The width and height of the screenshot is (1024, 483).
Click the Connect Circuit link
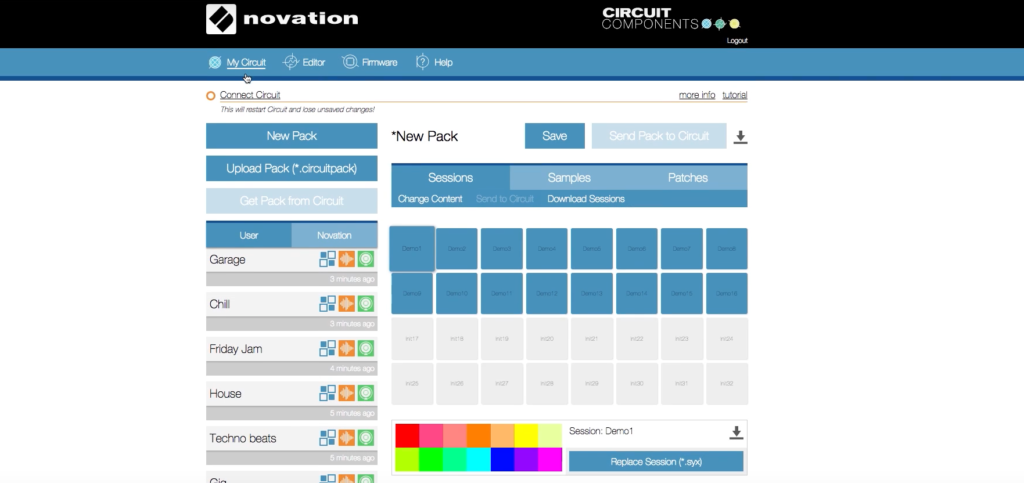[x=249, y=95]
